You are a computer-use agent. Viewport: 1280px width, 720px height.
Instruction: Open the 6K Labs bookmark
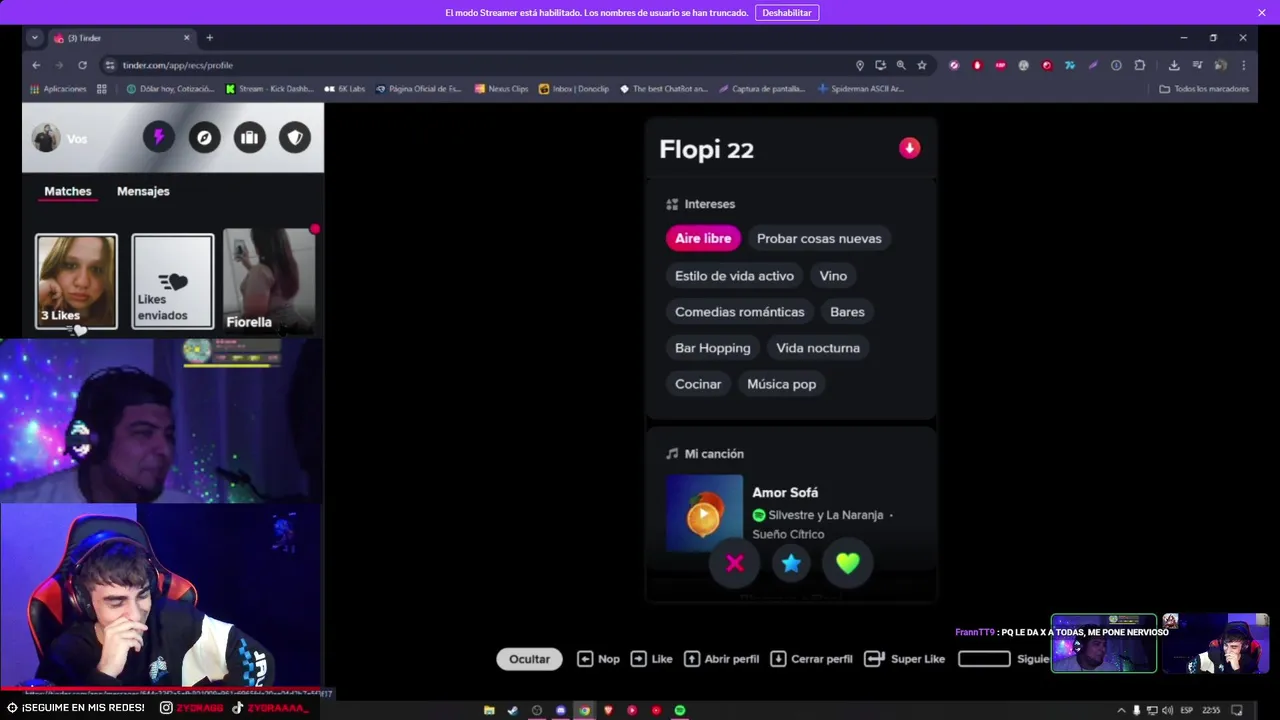[345, 89]
